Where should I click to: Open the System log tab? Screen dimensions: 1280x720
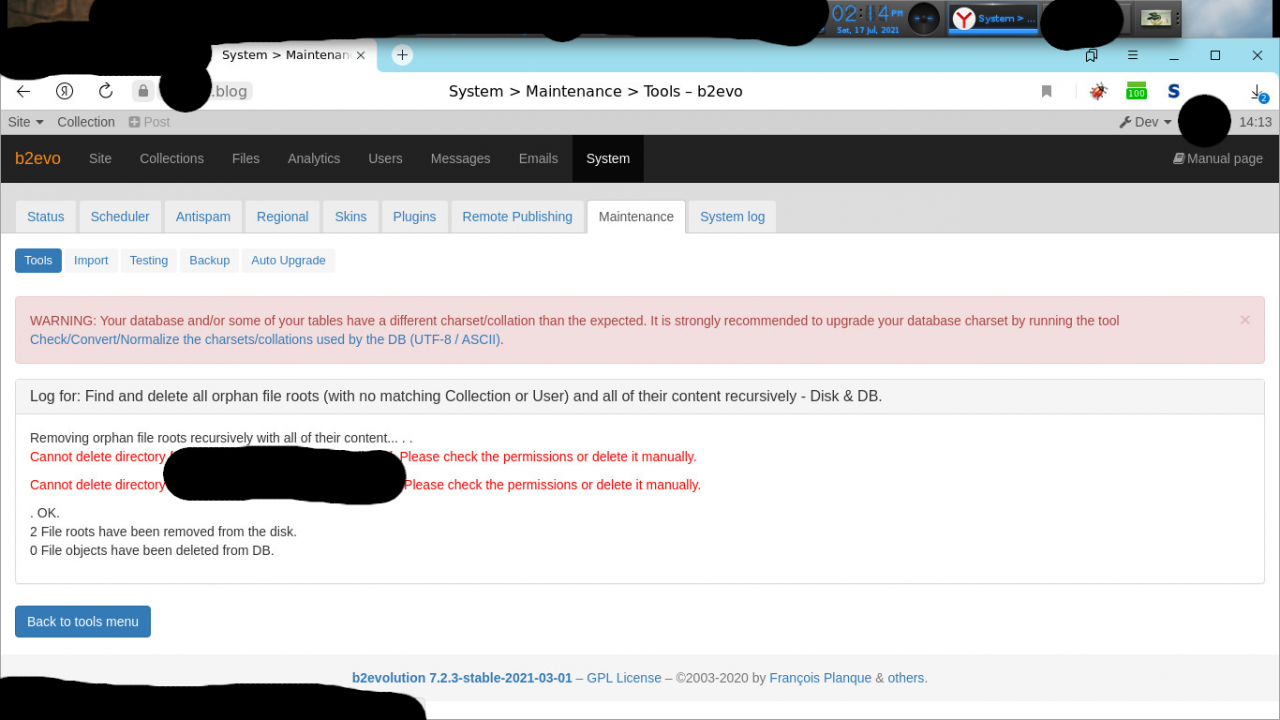(732, 217)
